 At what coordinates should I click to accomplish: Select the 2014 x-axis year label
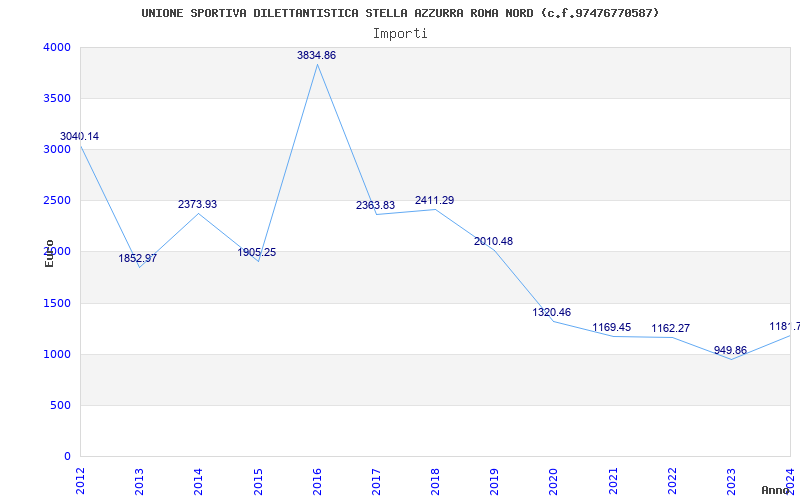tap(198, 481)
